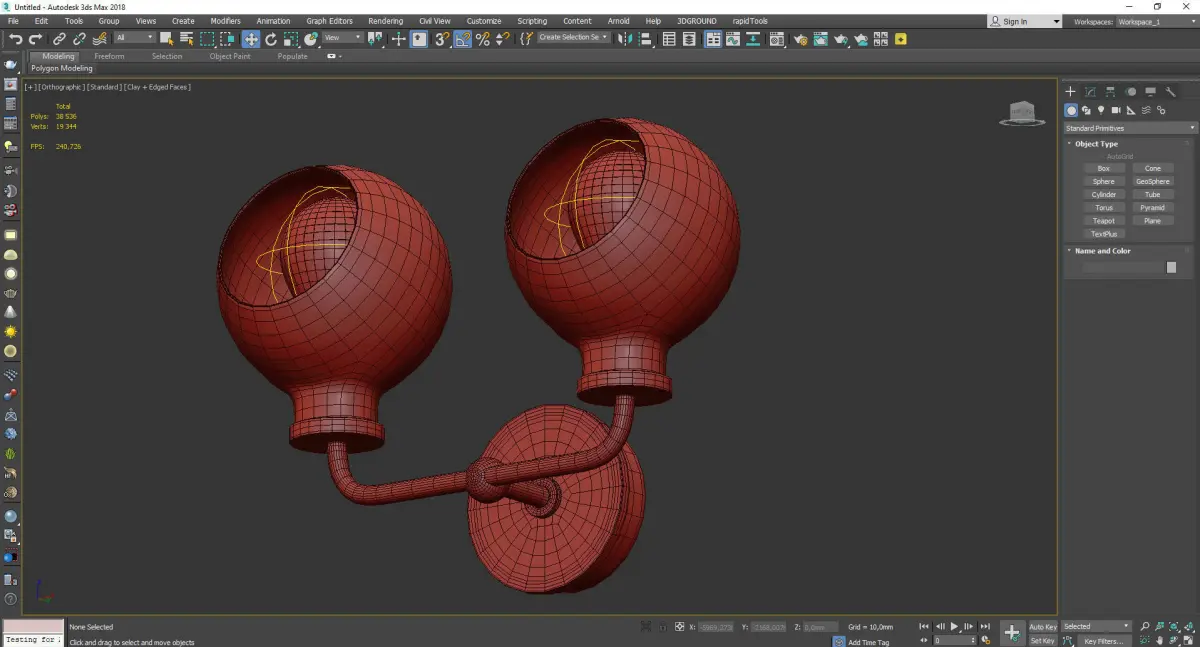1200x647 pixels.
Task: Switch to the Freeform ribbon tab
Action: point(109,56)
